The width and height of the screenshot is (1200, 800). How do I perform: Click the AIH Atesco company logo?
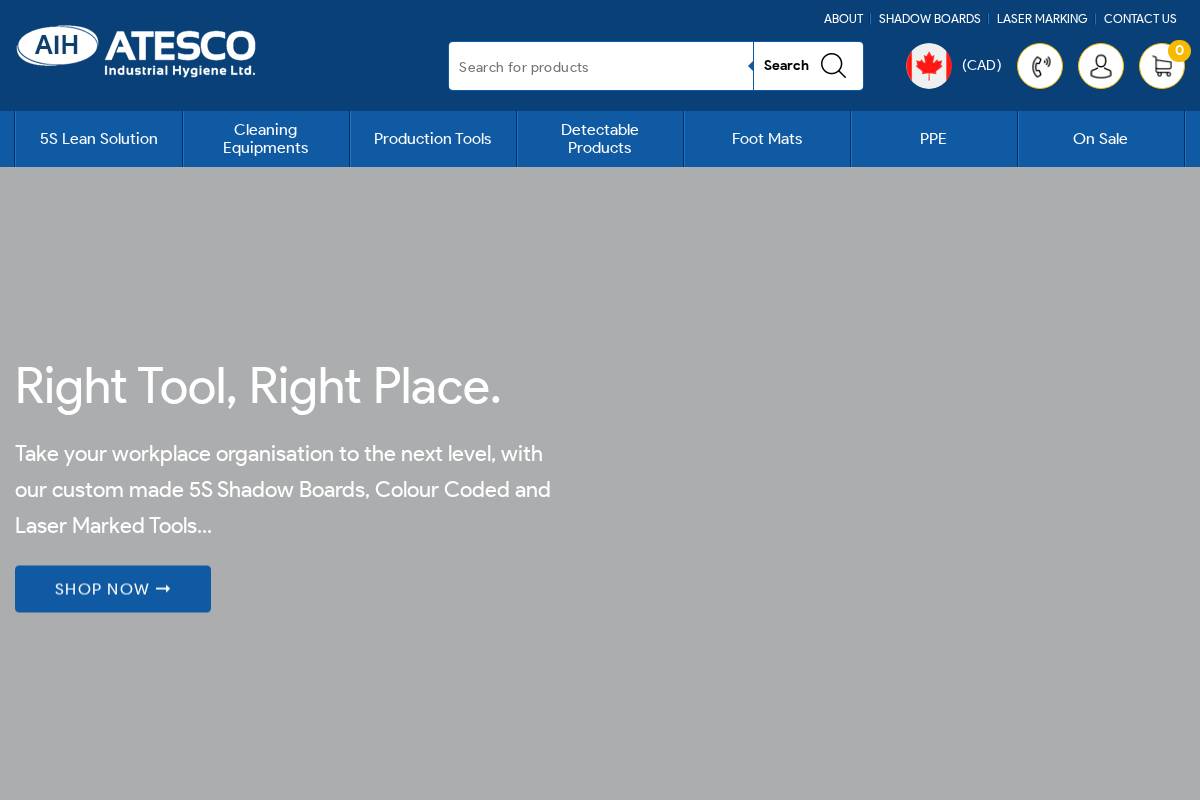pyautogui.click(x=136, y=51)
